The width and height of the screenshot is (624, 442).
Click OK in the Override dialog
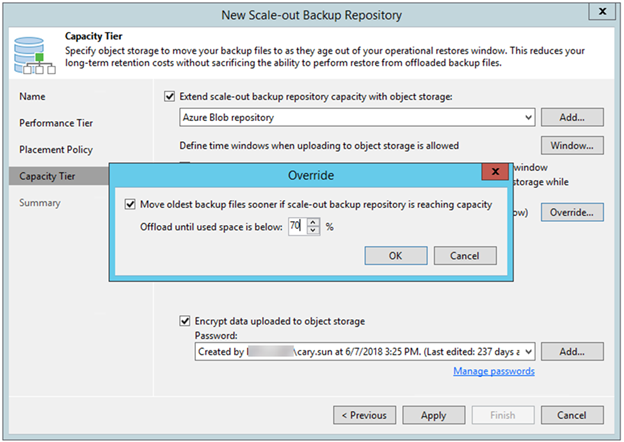point(395,255)
